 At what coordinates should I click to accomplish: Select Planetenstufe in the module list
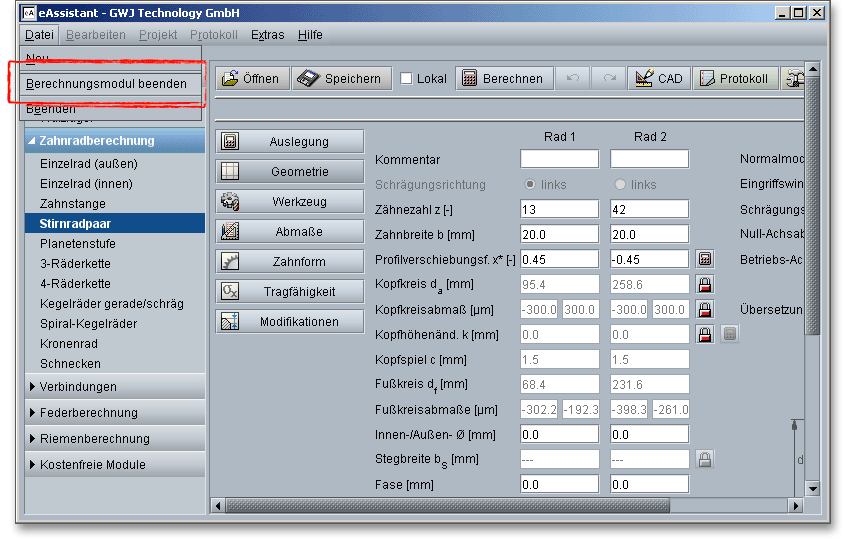point(78,244)
